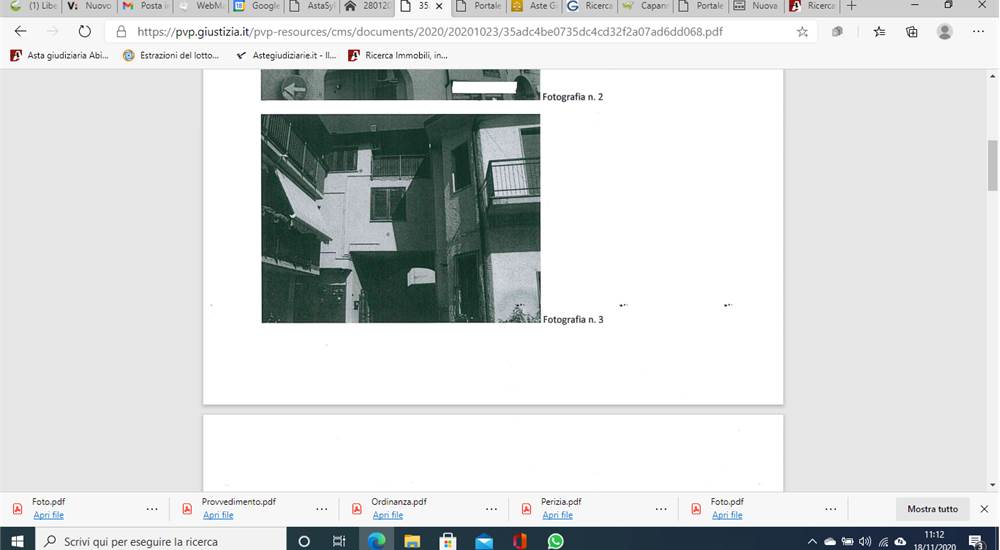Switch to the Gmail 'Posta' tab
This screenshot has width=1000, height=550.
coord(146,6)
